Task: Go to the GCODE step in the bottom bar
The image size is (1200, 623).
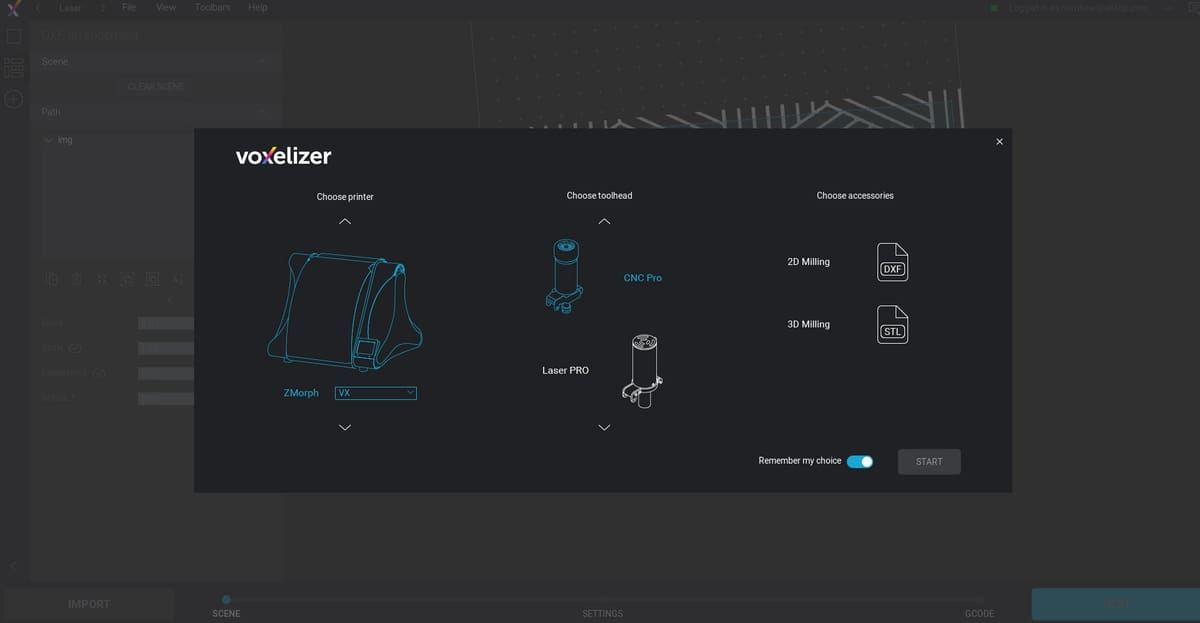Action: click(979, 614)
